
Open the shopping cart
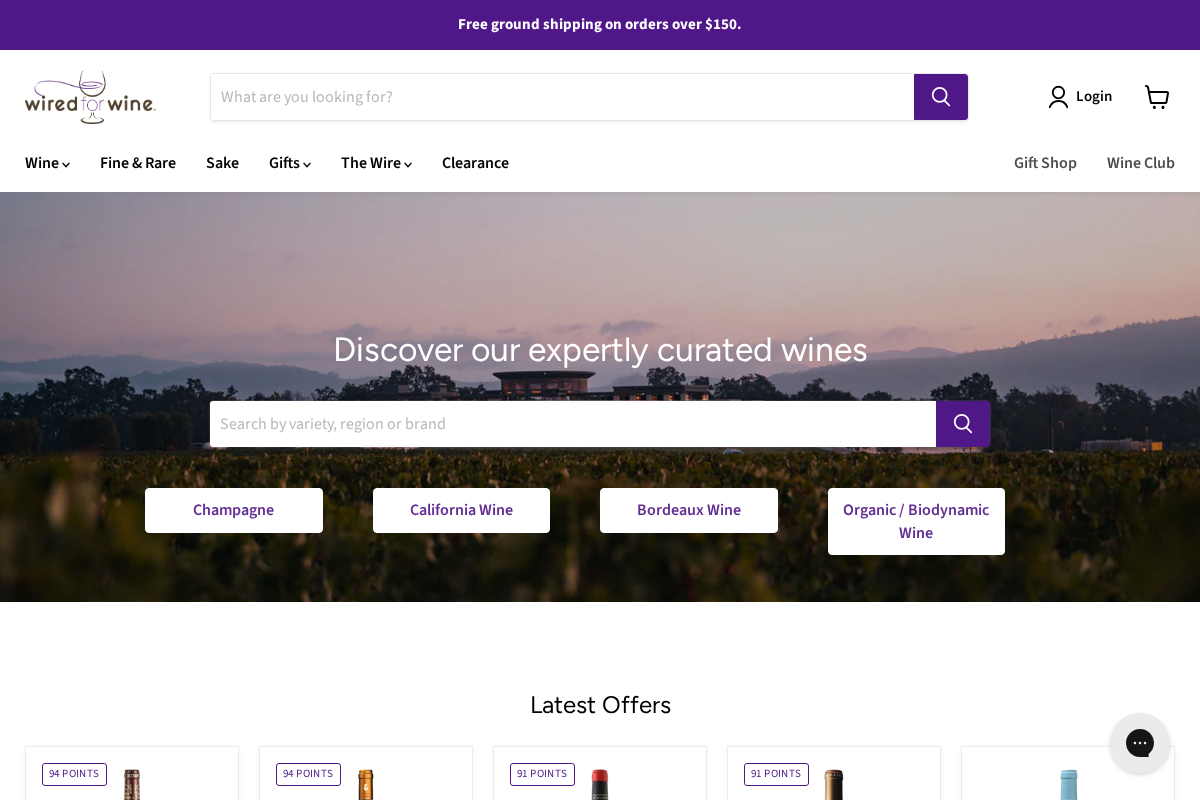(x=1156, y=97)
